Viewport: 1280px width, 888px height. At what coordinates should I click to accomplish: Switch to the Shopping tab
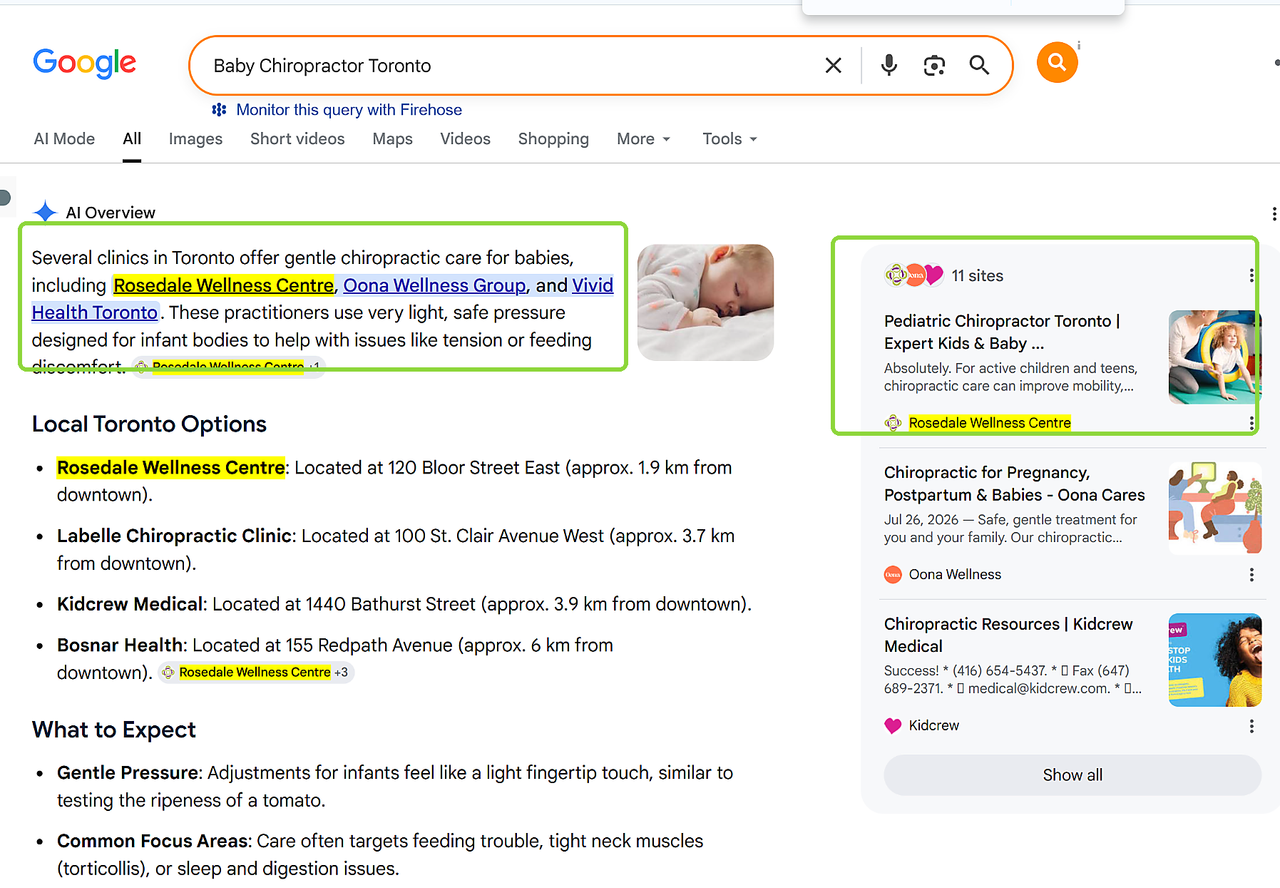[x=553, y=139]
